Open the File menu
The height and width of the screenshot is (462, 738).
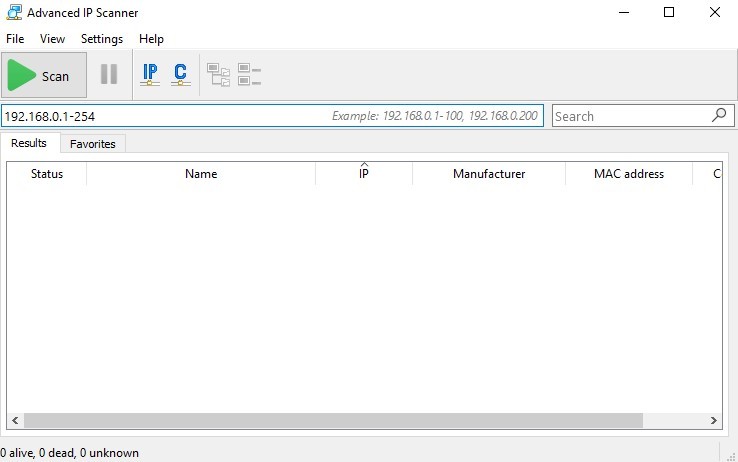15,39
